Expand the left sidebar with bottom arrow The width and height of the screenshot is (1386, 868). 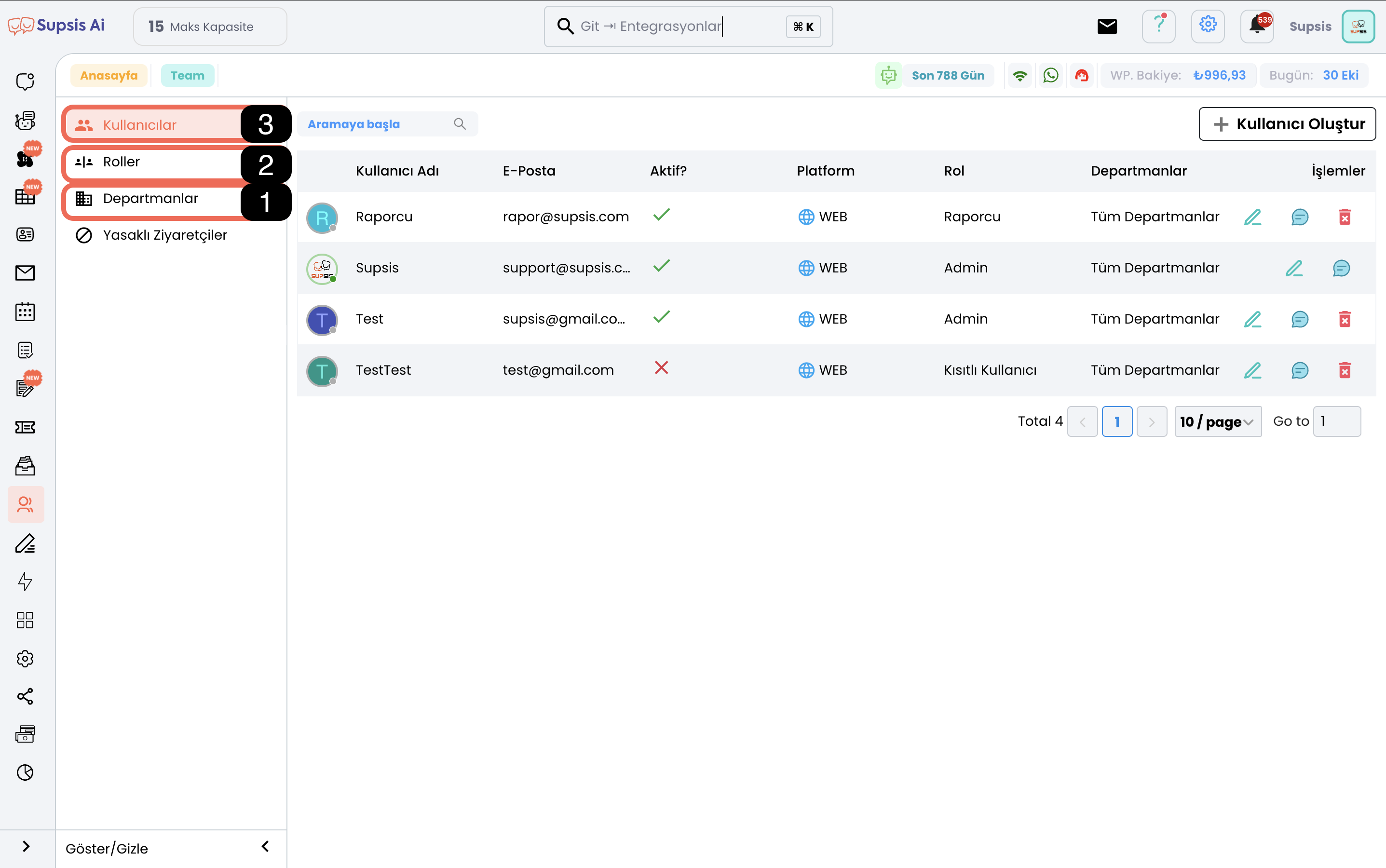click(26, 847)
